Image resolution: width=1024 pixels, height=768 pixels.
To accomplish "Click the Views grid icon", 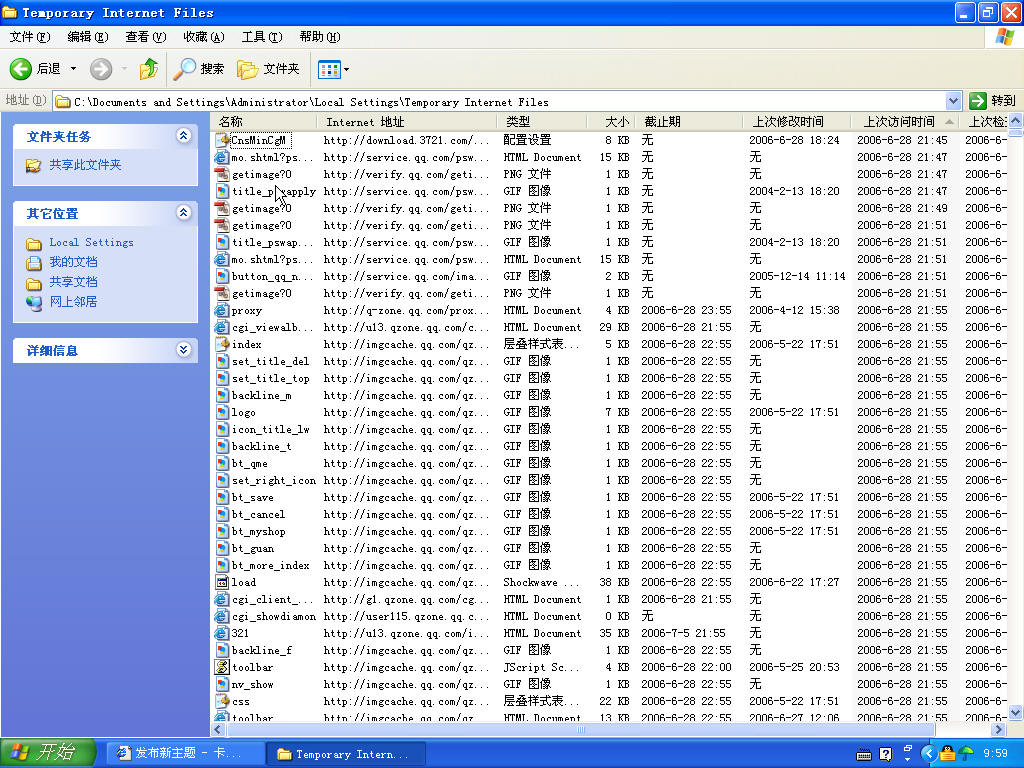I will tap(329, 69).
